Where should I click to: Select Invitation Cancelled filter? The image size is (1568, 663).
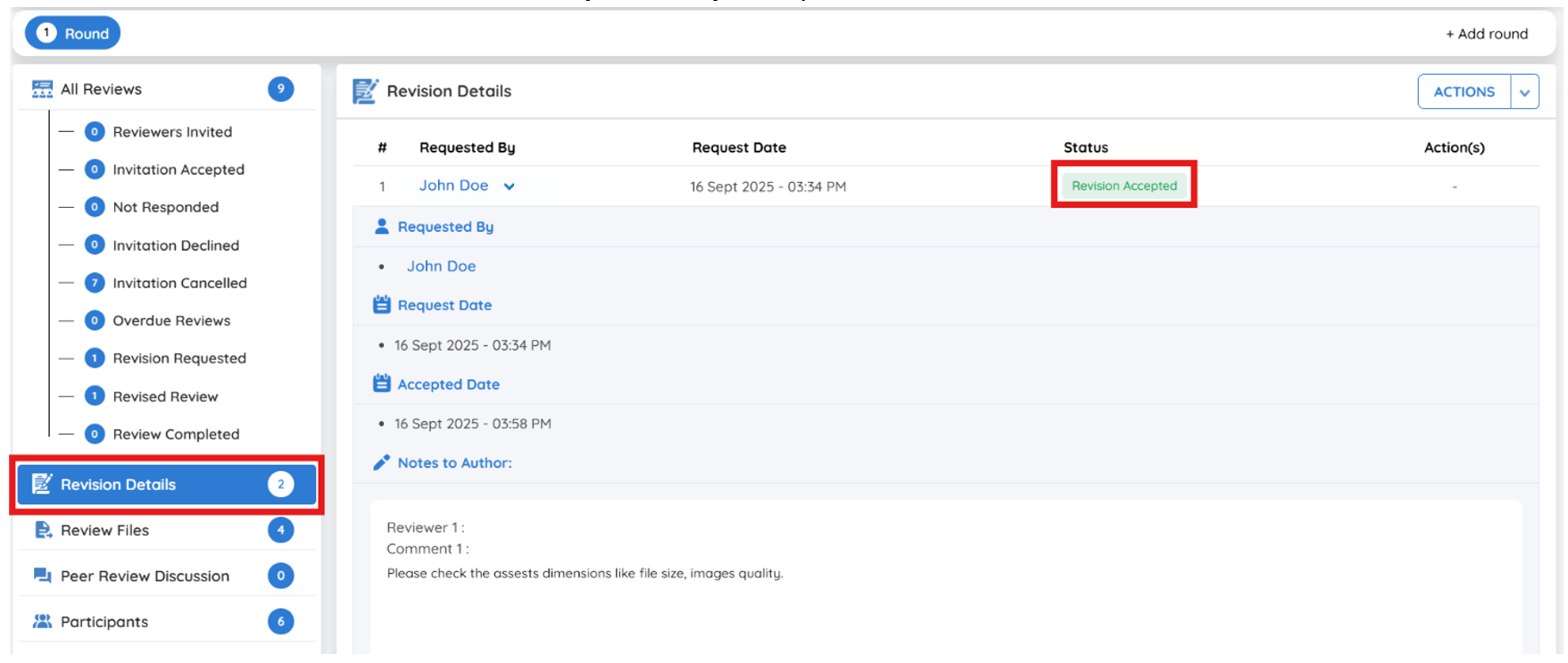click(x=179, y=283)
